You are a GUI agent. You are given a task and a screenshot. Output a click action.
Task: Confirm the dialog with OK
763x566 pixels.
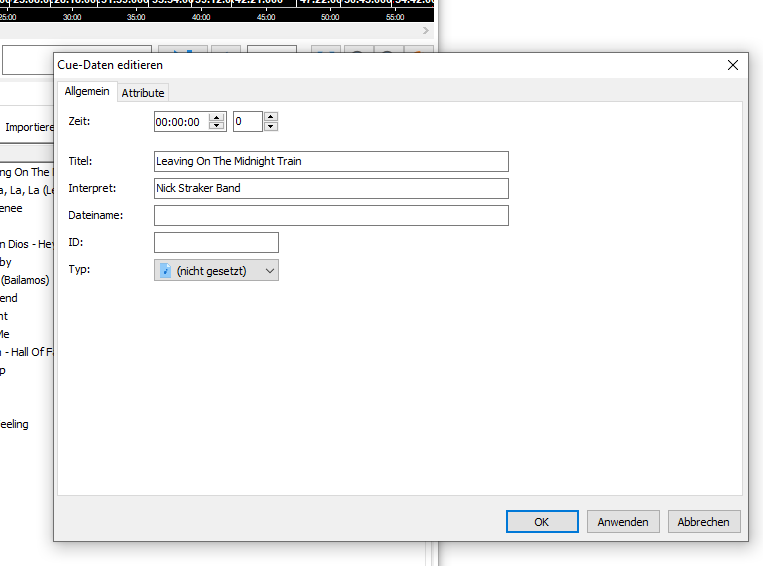(541, 521)
